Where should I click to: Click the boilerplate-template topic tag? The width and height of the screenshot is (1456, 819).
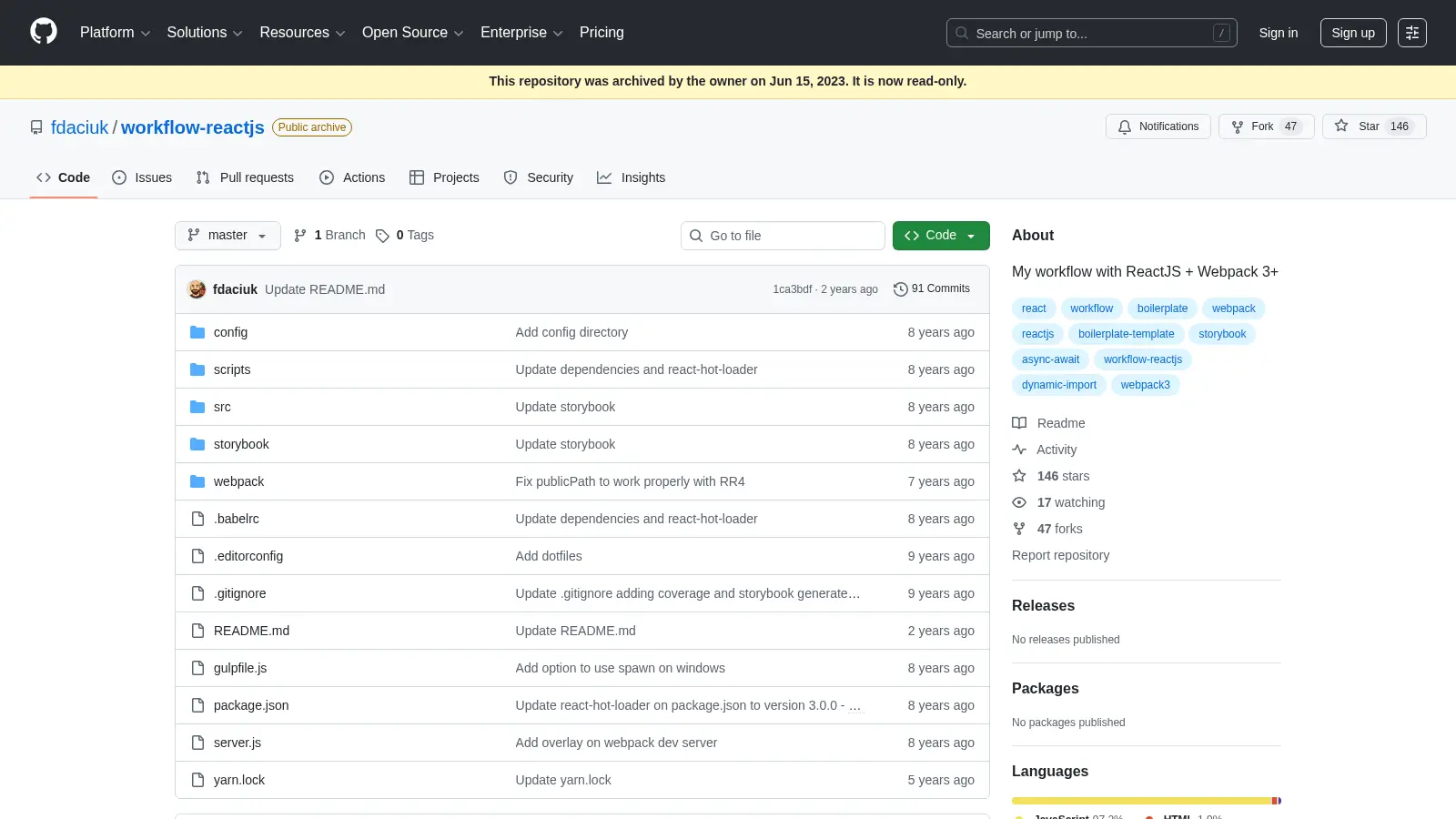coord(1127,334)
